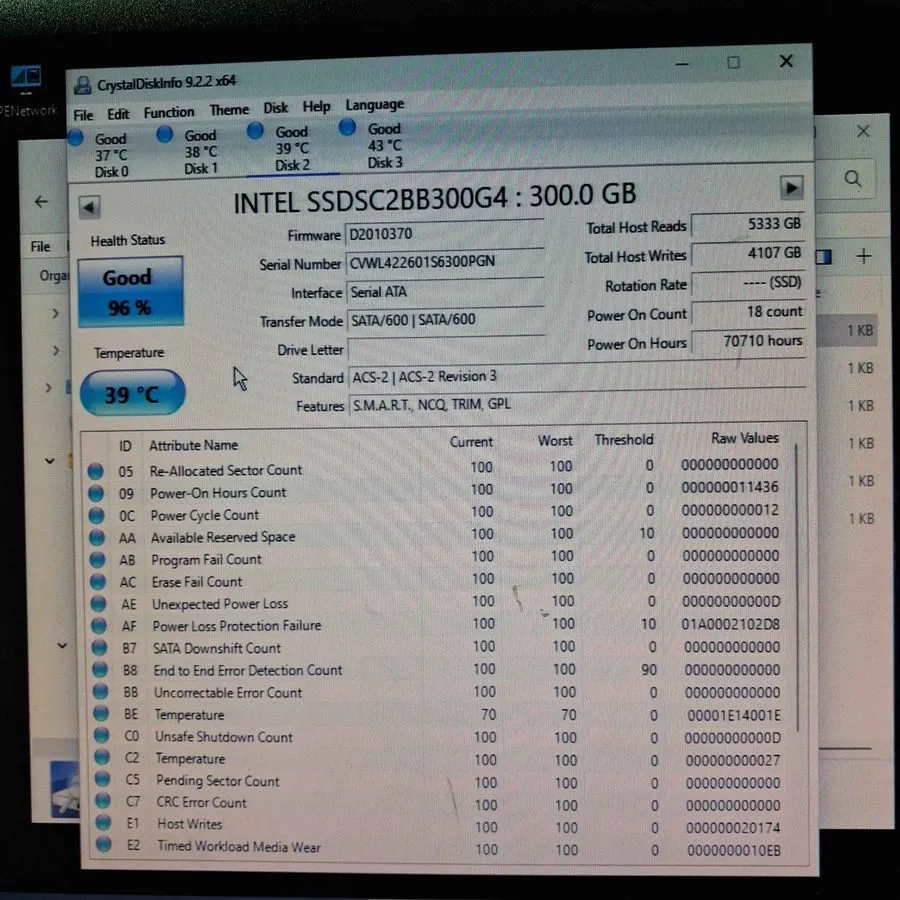This screenshot has width=900, height=900.
Task: Click the preview pane icon in background window
Action: point(824,257)
